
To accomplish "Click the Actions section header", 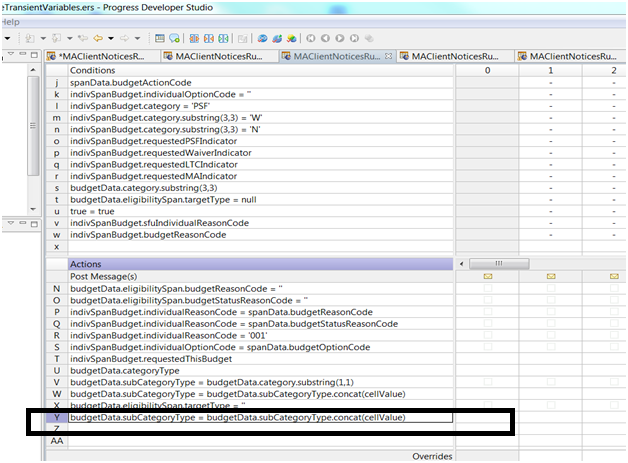I will coord(261,264).
